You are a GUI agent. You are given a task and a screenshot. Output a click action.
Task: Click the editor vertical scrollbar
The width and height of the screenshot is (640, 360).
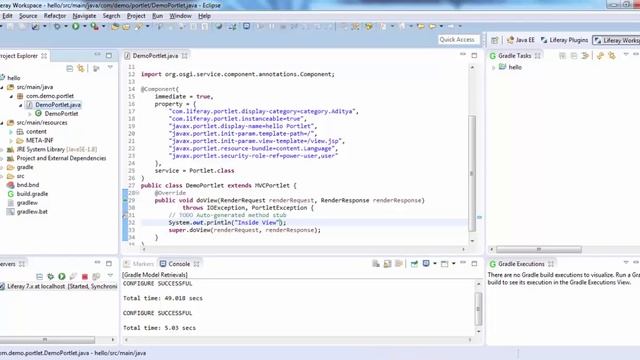coord(472,173)
